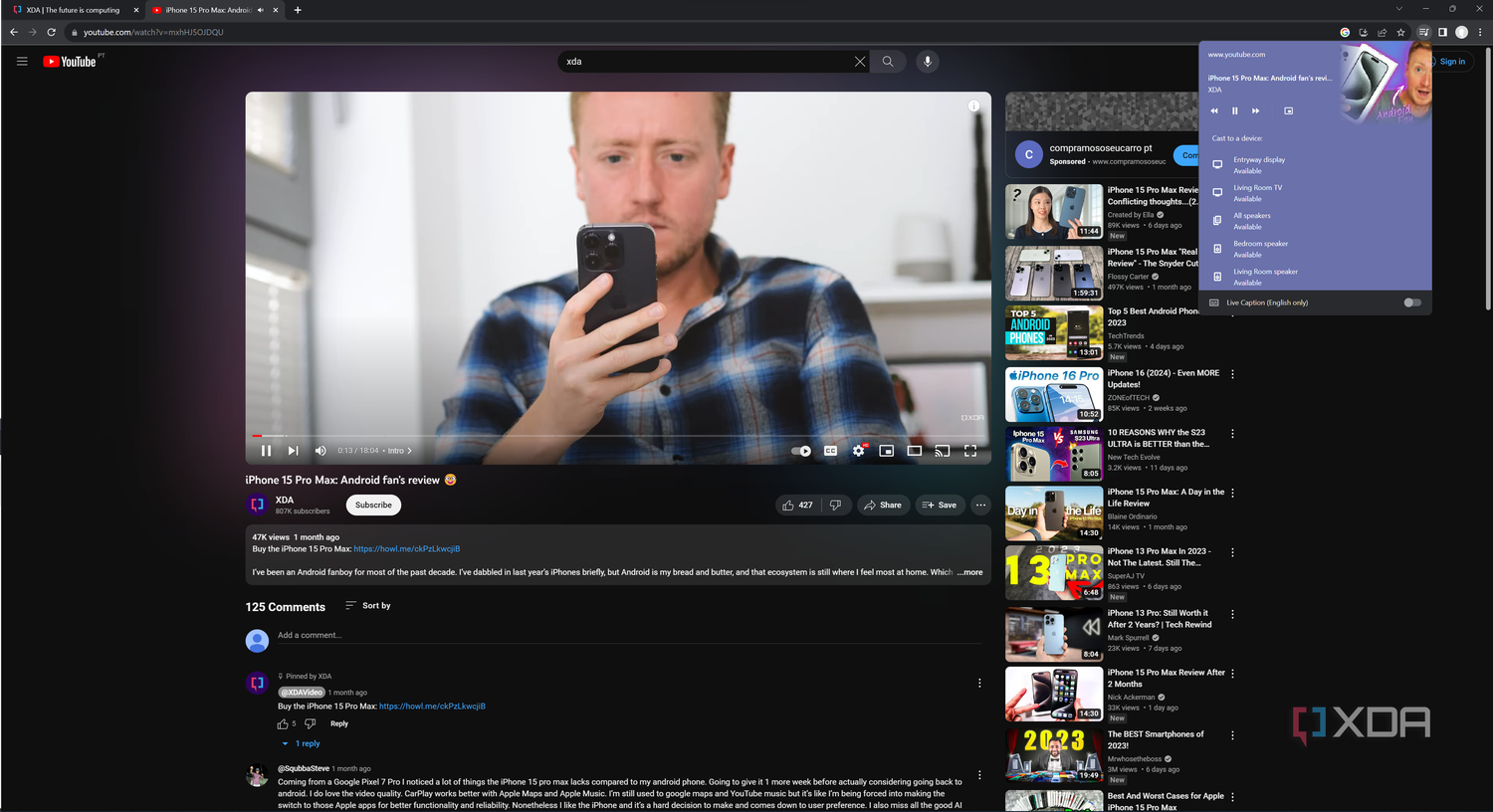1493x812 pixels.
Task: Enter fullscreen mode
Action: click(x=970, y=451)
